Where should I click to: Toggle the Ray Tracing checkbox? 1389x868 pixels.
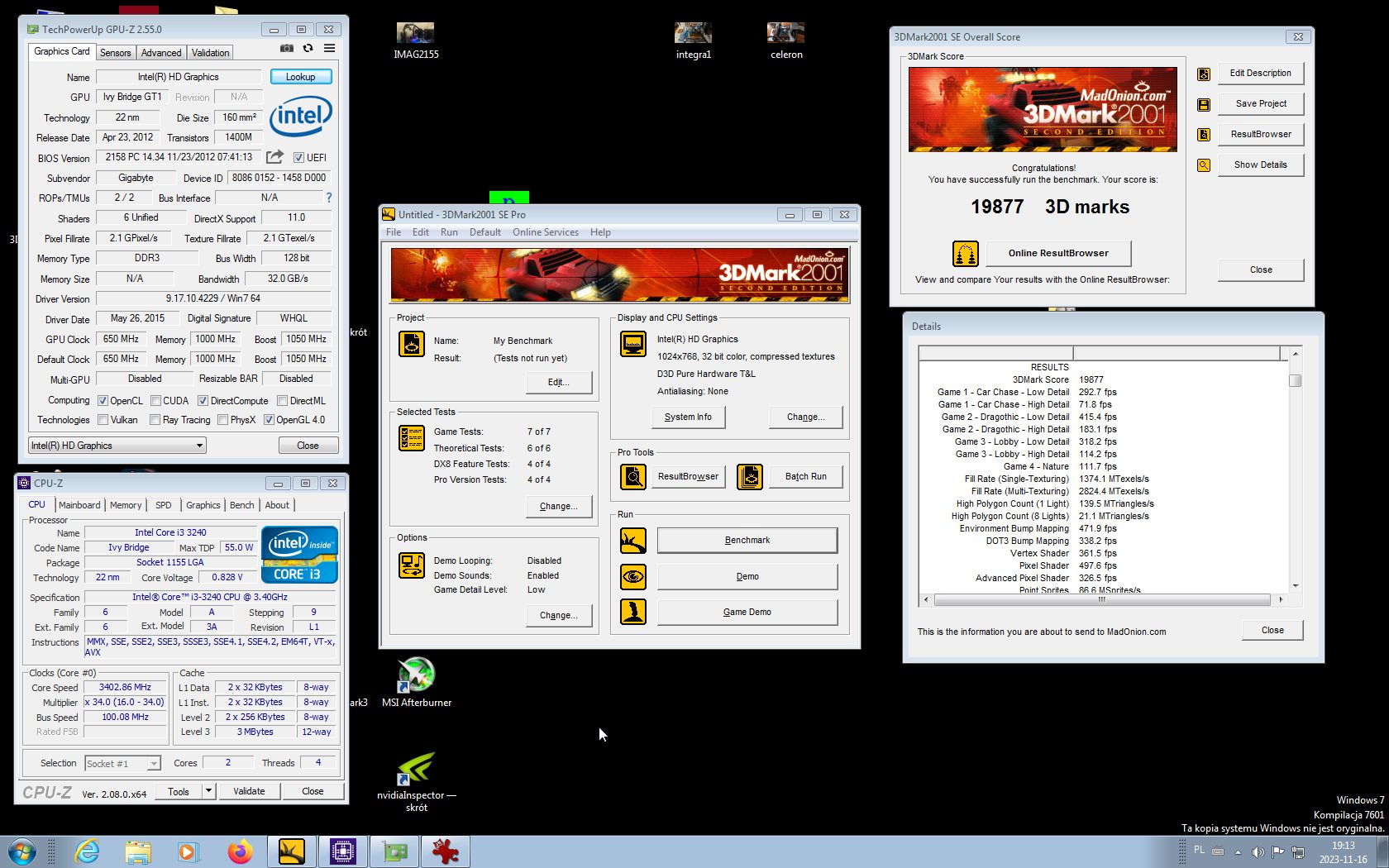tap(155, 420)
